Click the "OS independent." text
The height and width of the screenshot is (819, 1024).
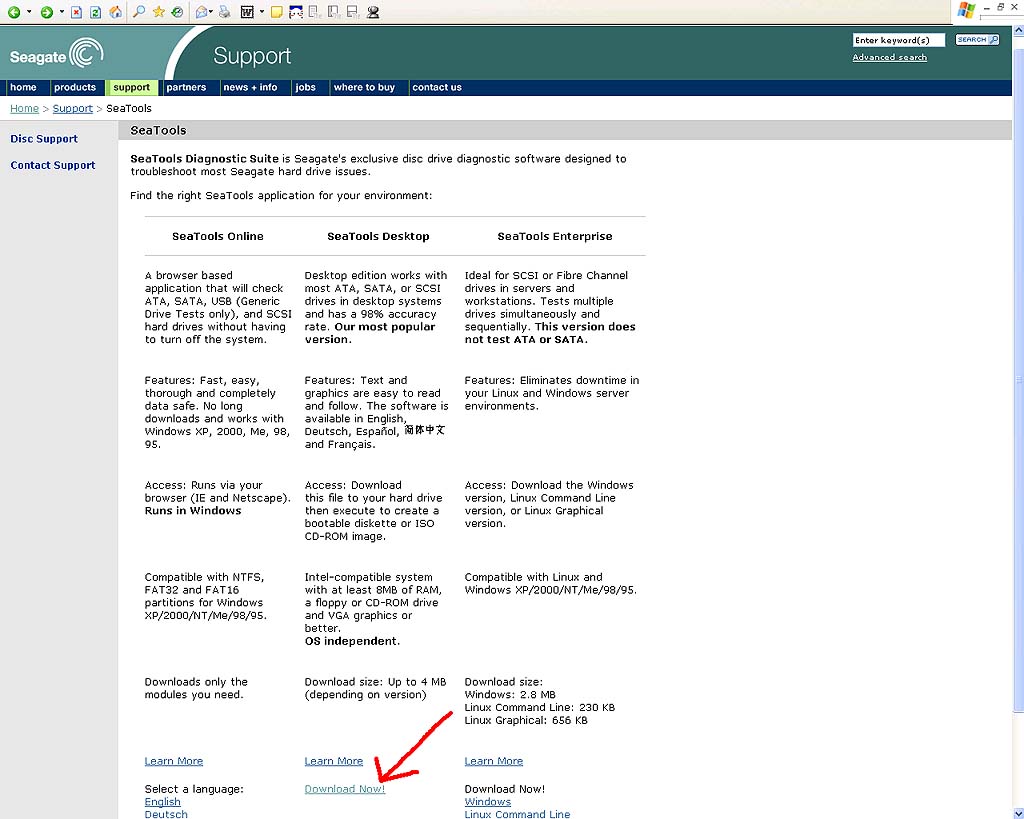pos(352,641)
